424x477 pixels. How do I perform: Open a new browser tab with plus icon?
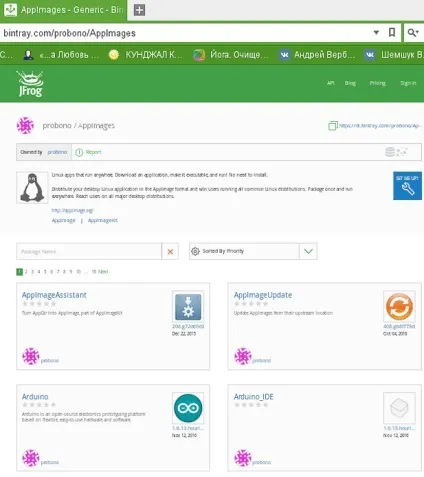click(139, 10)
